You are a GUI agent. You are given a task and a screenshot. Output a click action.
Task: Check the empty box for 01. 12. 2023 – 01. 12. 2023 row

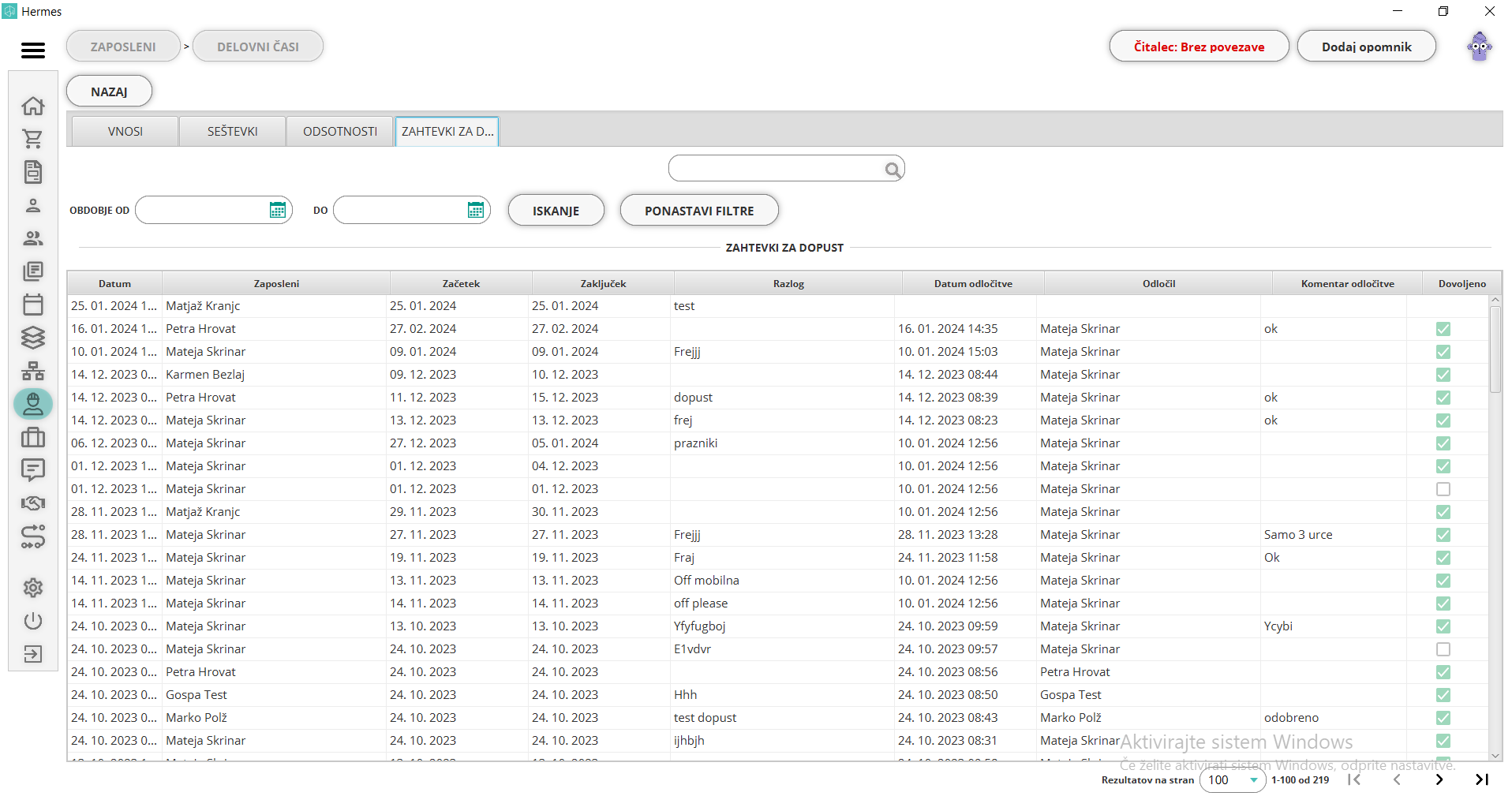coord(1443,489)
